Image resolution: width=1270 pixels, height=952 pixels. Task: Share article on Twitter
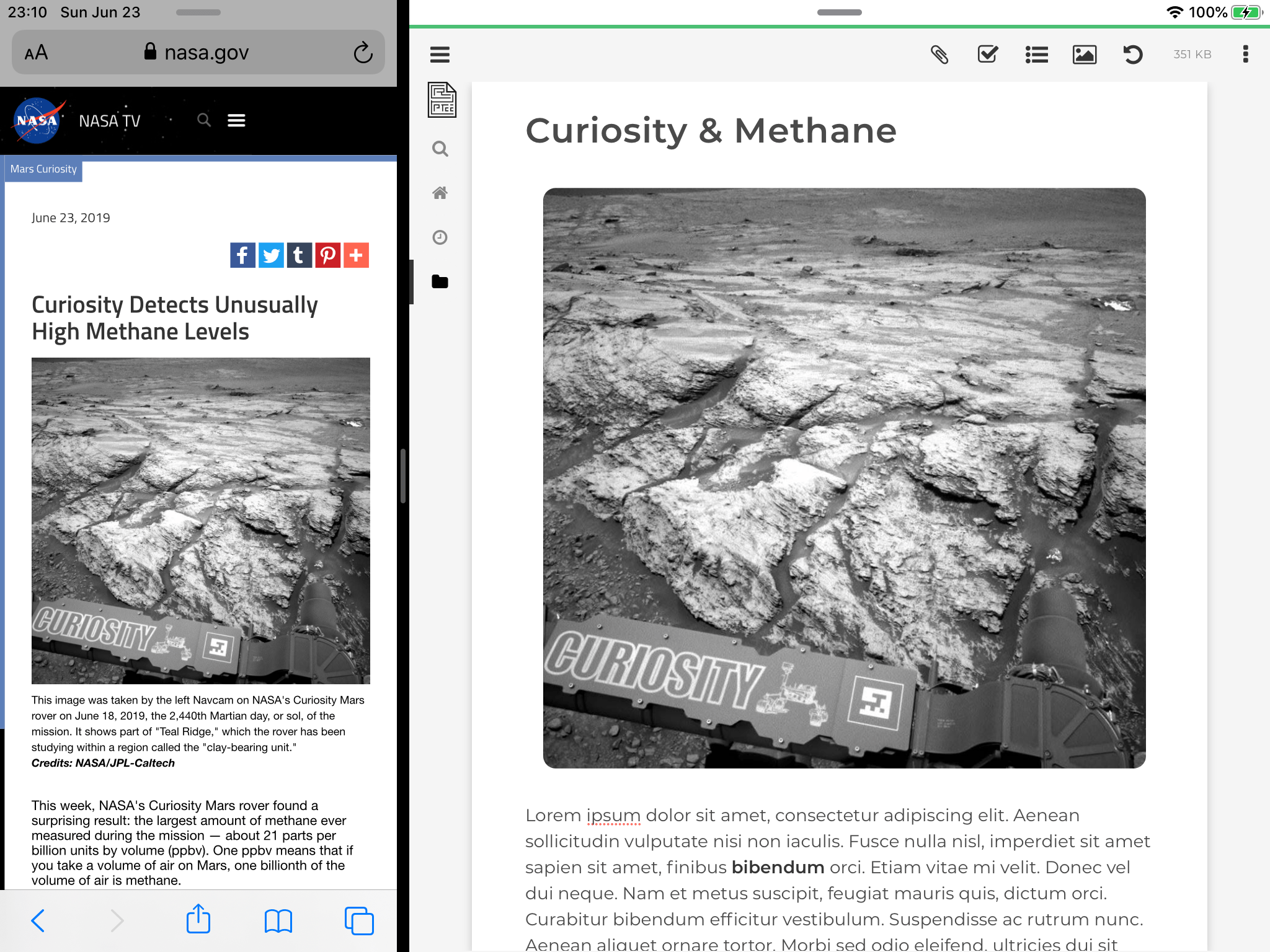(271, 255)
